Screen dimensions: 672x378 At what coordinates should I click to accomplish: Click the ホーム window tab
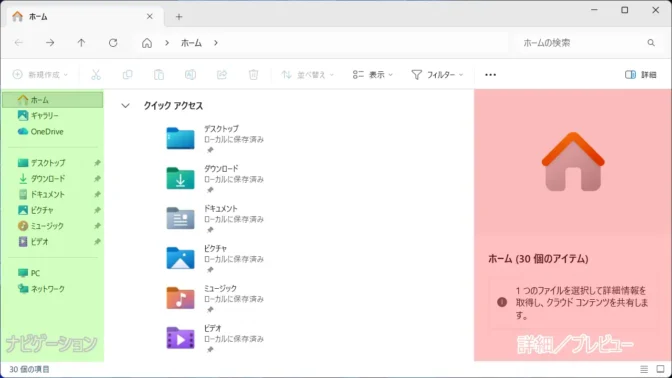tap(85, 17)
